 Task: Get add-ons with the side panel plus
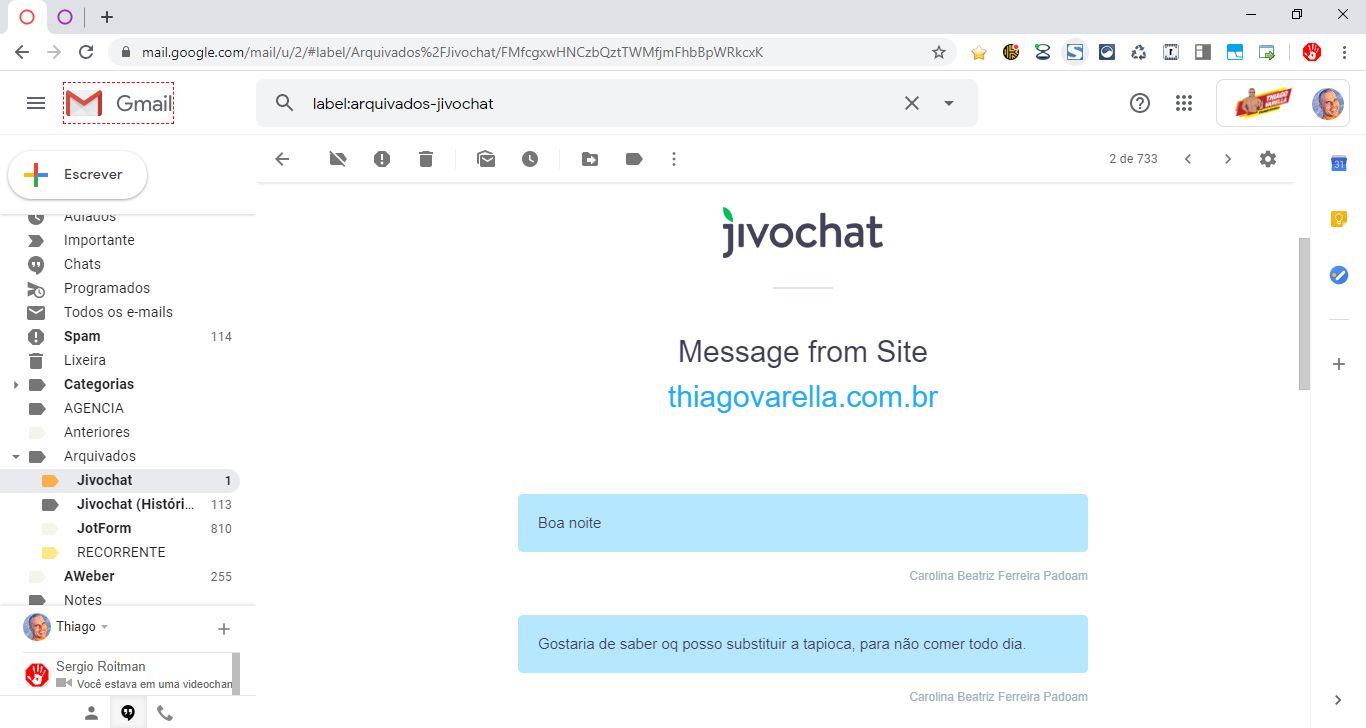tap(1339, 364)
